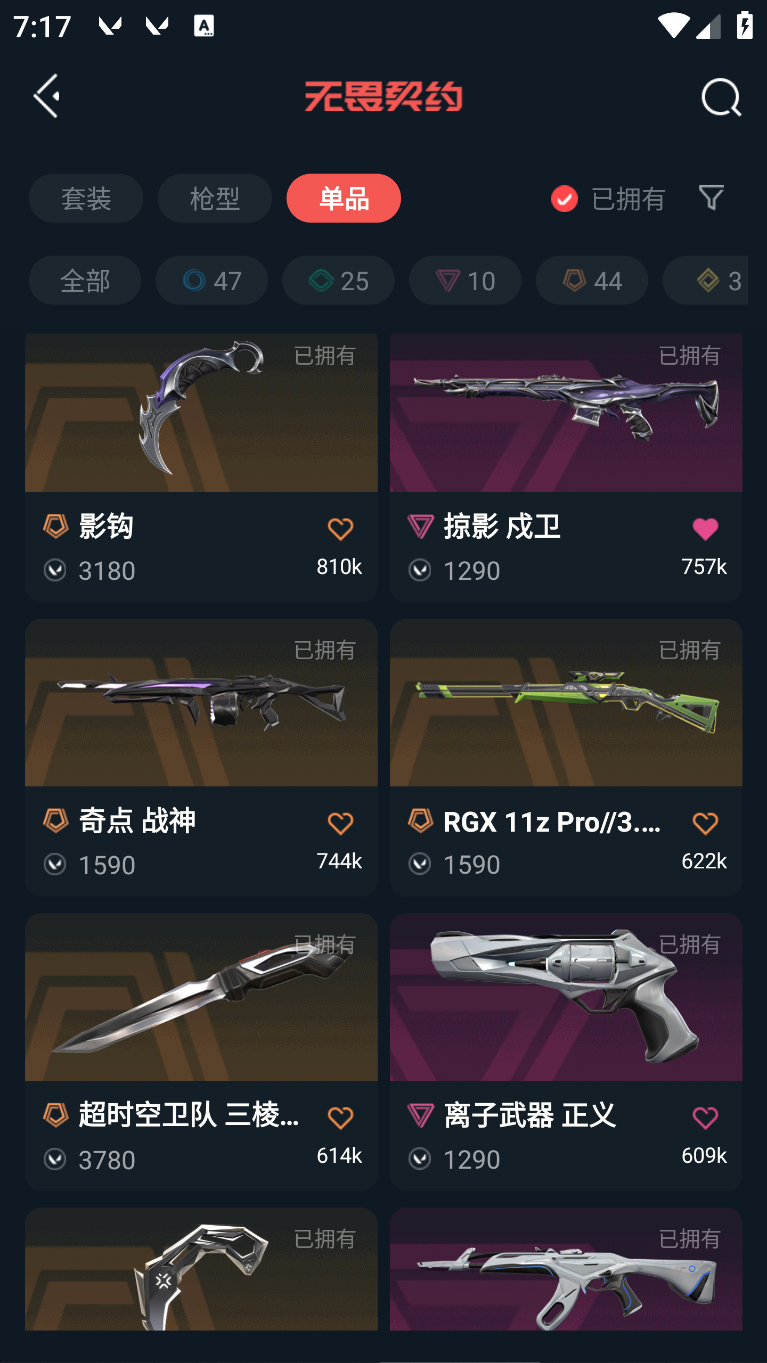Favorite 奇点 战神 with heart icon

tap(340, 823)
